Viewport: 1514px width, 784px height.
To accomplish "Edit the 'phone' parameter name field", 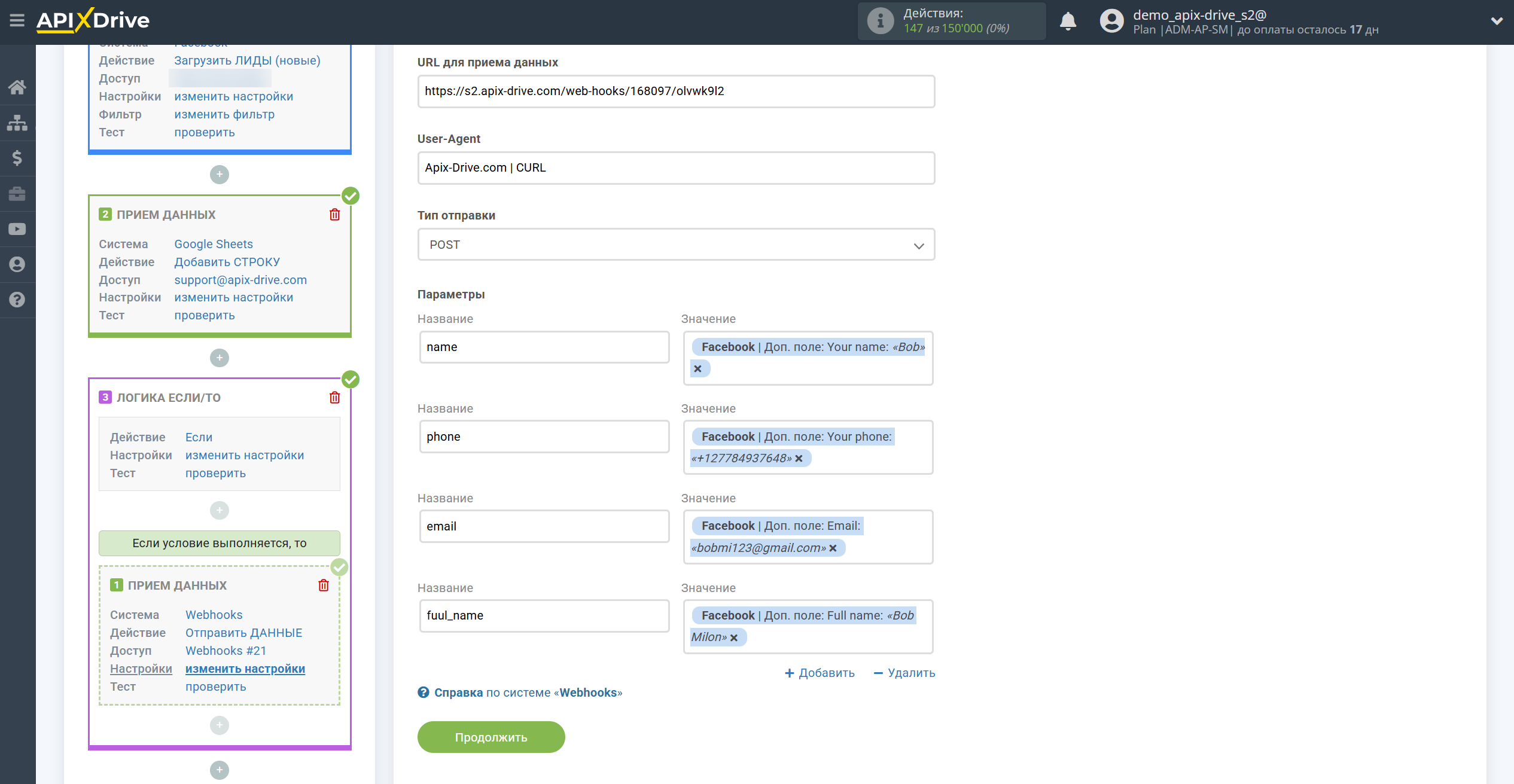I will (544, 437).
